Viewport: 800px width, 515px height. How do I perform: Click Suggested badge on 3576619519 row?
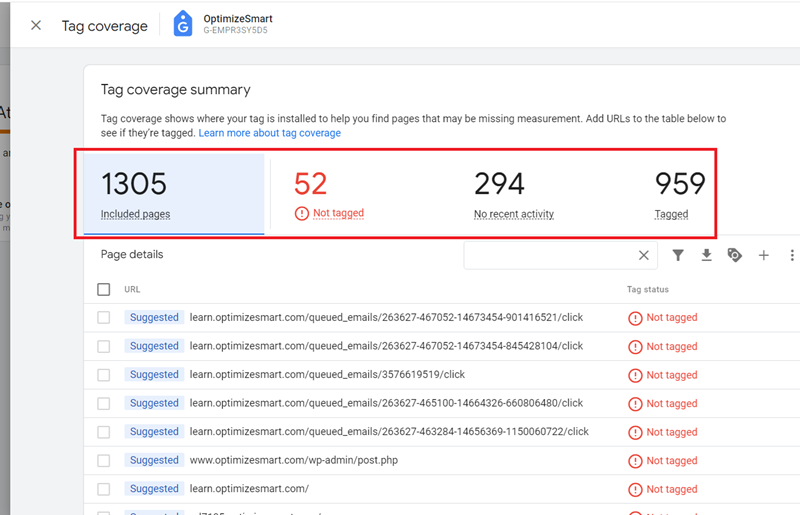(x=154, y=375)
